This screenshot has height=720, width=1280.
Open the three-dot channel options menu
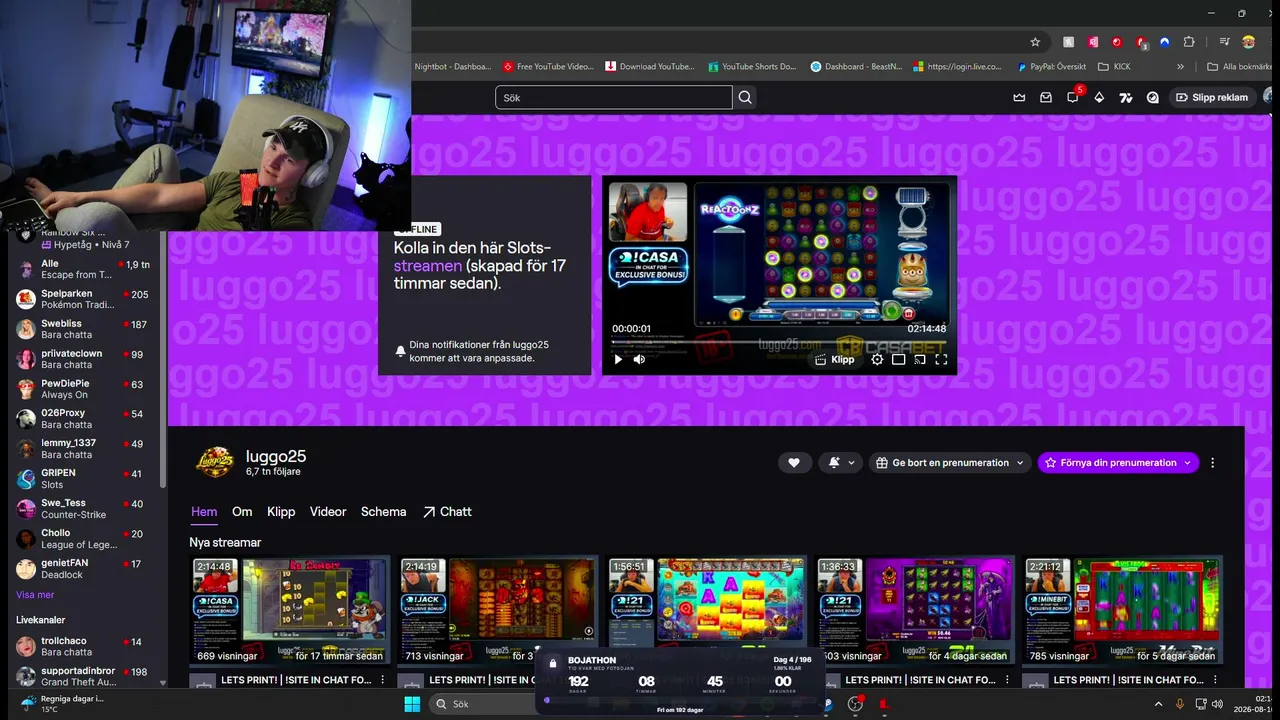[1213, 463]
